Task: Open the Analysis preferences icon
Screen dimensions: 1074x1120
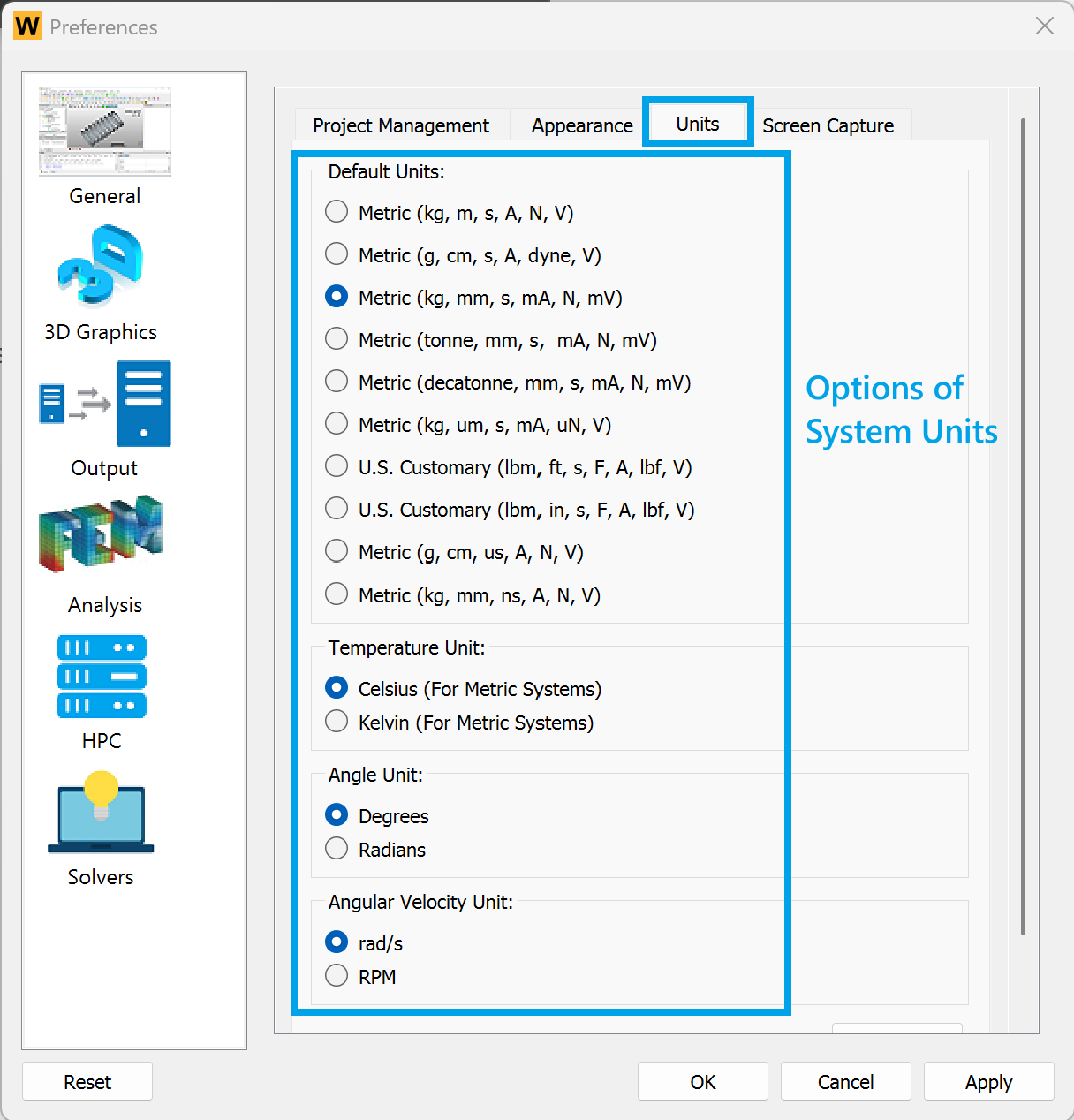Action: click(102, 534)
